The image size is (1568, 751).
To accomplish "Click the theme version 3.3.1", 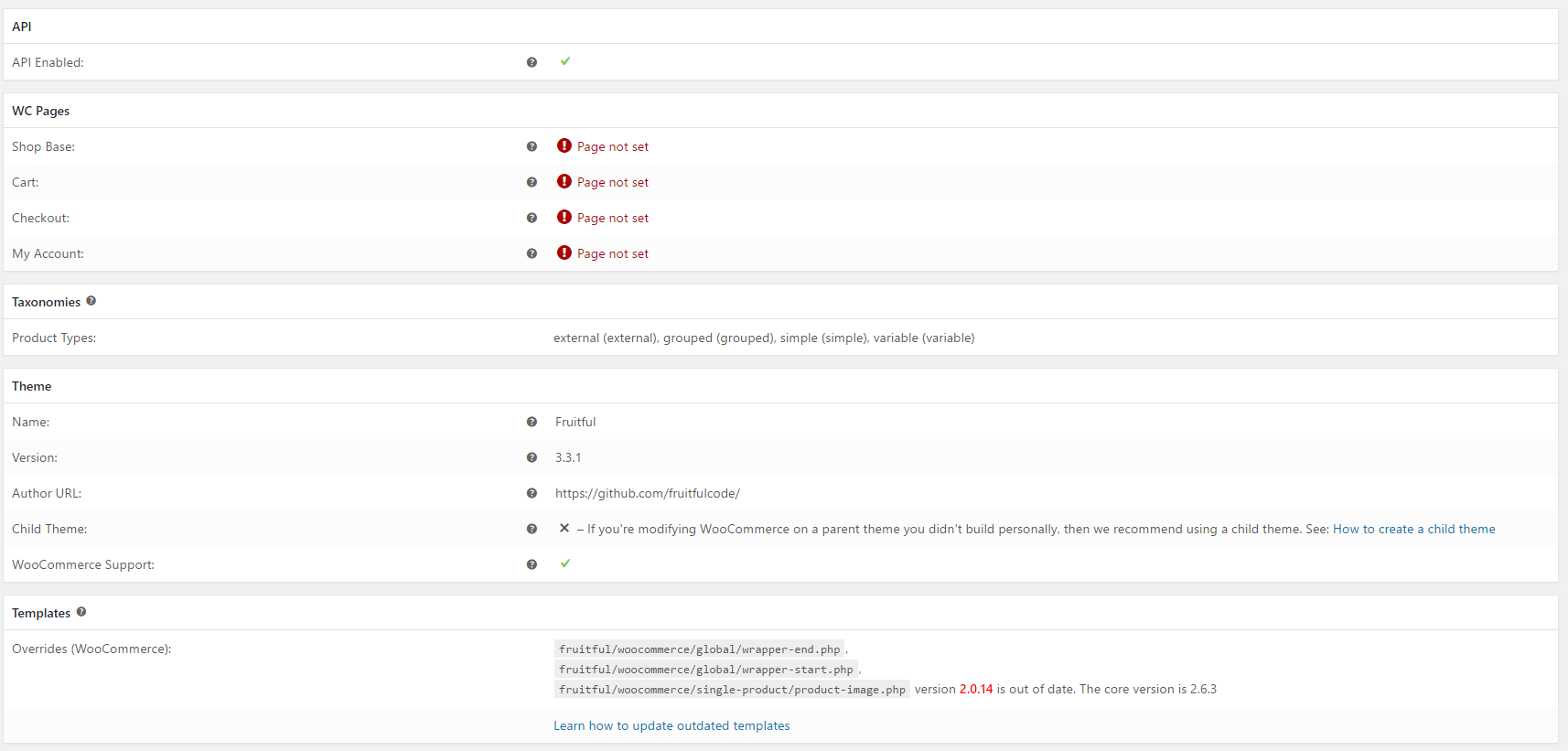I will pyautogui.click(x=568, y=457).
